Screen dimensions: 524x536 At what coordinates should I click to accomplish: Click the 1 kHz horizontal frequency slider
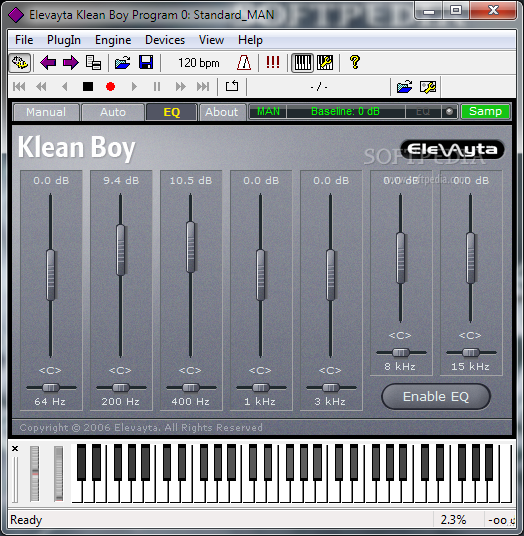261,388
